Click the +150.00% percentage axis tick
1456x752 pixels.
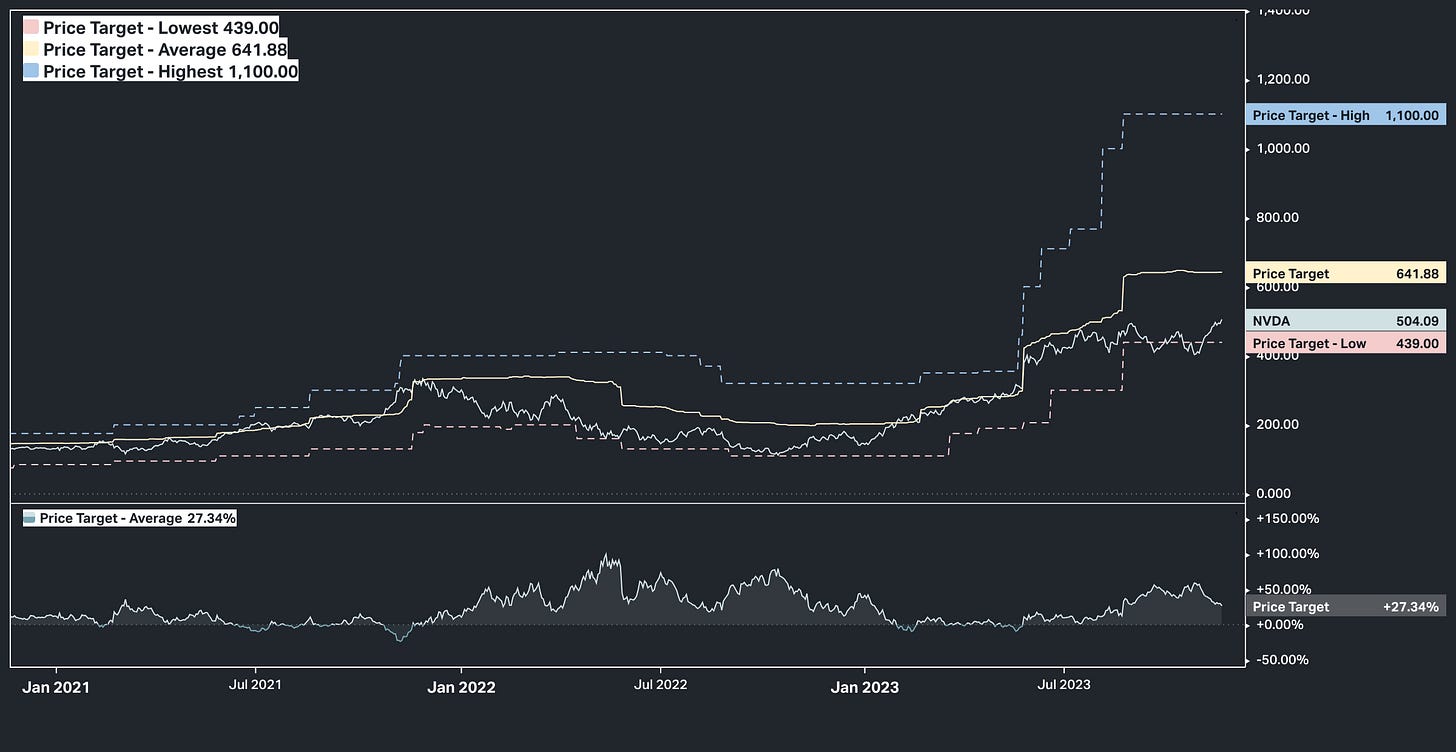click(1286, 519)
